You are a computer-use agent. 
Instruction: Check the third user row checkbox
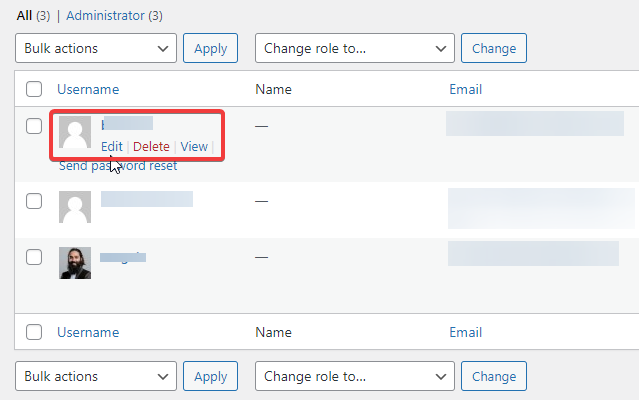click(x=34, y=257)
